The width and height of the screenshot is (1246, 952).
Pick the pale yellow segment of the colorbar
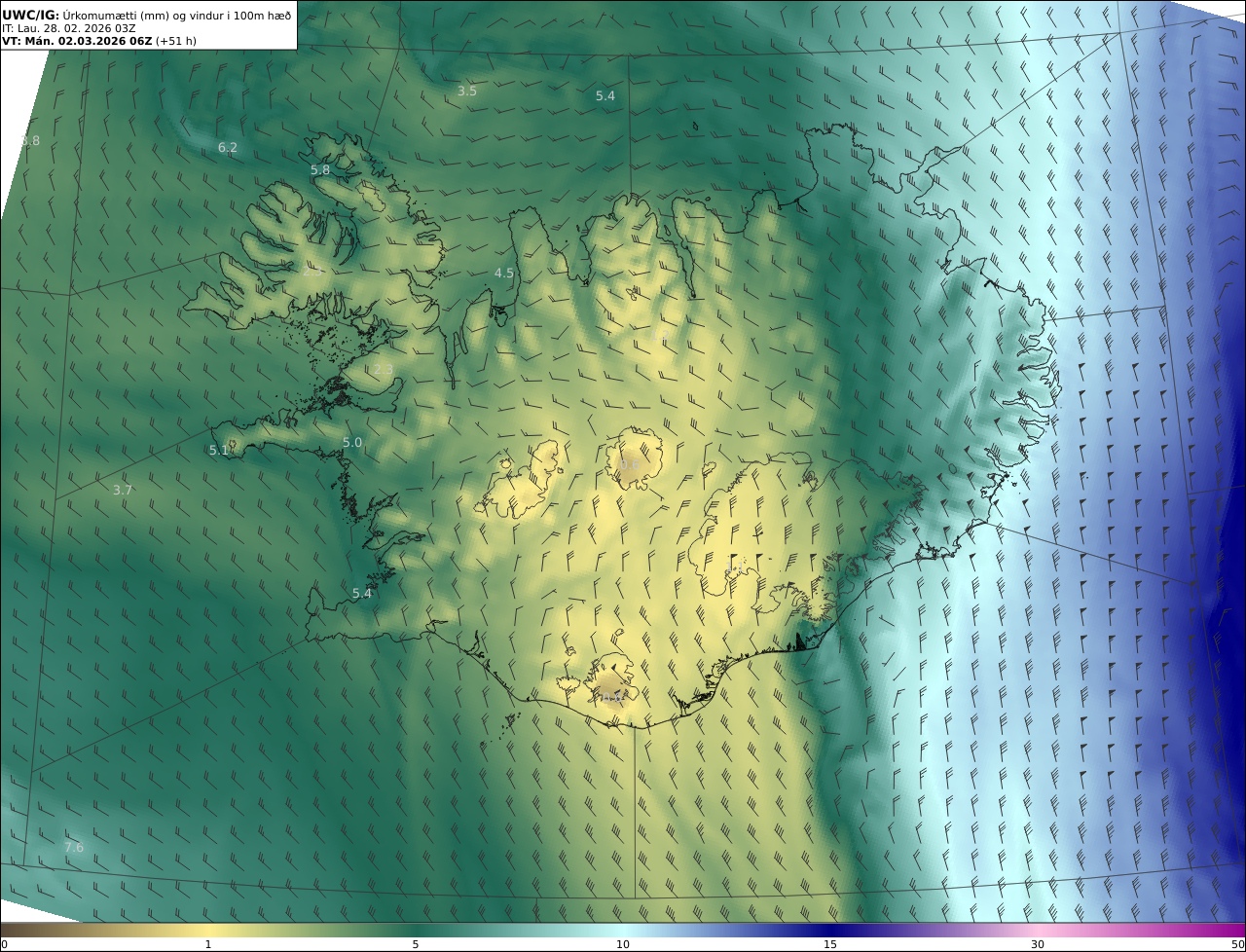(208, 930)
